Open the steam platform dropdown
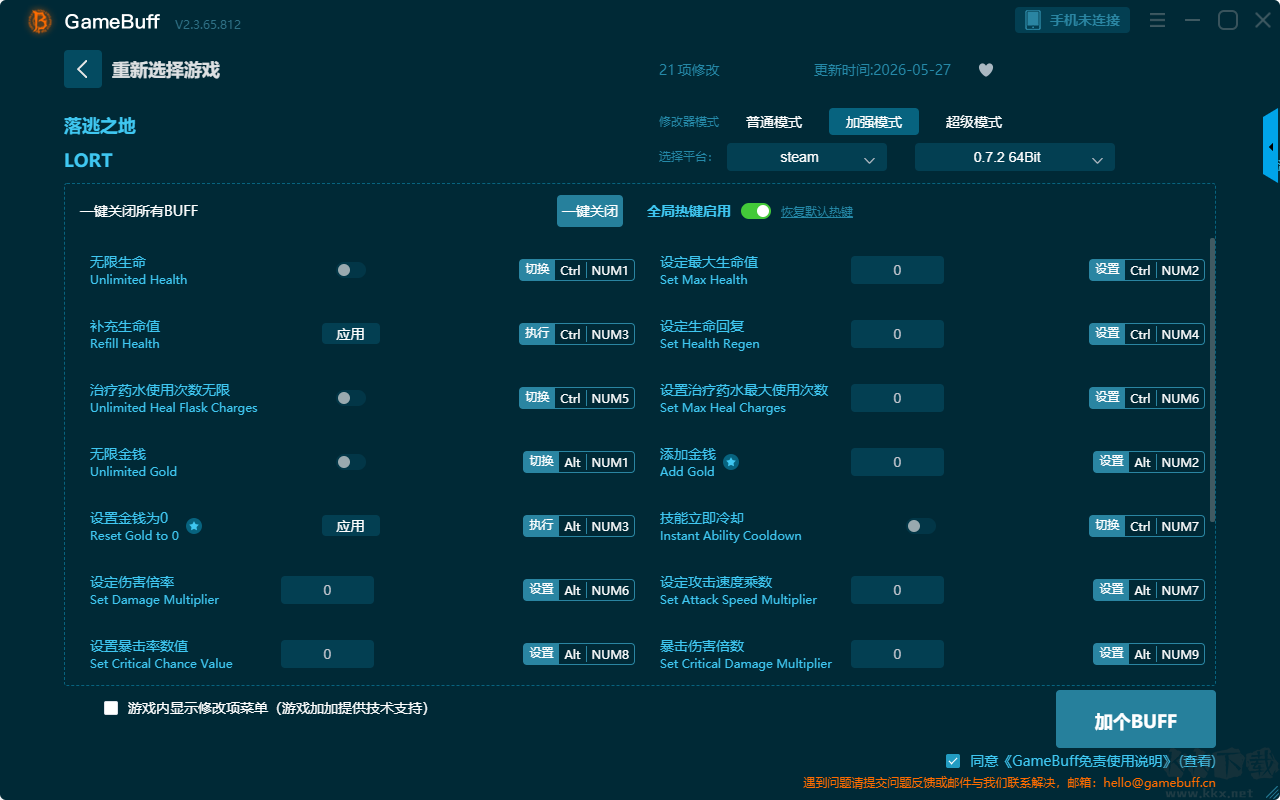 tap(807, 157)
